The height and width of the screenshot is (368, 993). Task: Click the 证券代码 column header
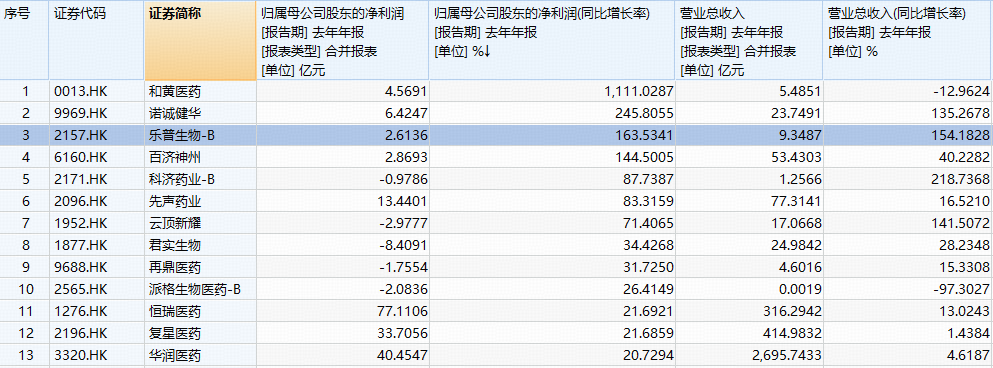point(97,41)
